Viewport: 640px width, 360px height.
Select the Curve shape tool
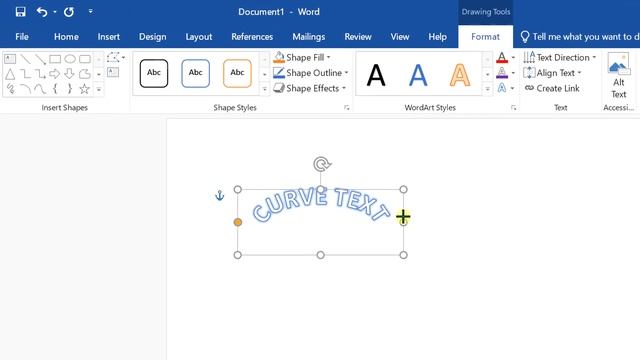[x=40, y=89]
